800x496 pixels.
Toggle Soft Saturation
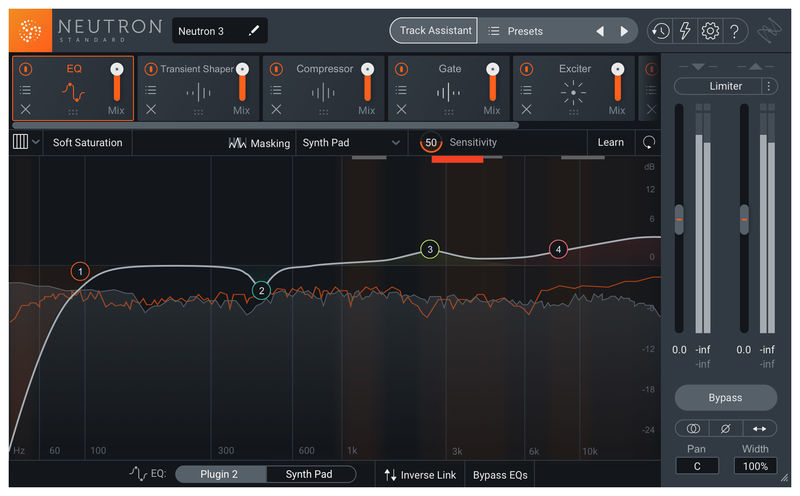87,142
